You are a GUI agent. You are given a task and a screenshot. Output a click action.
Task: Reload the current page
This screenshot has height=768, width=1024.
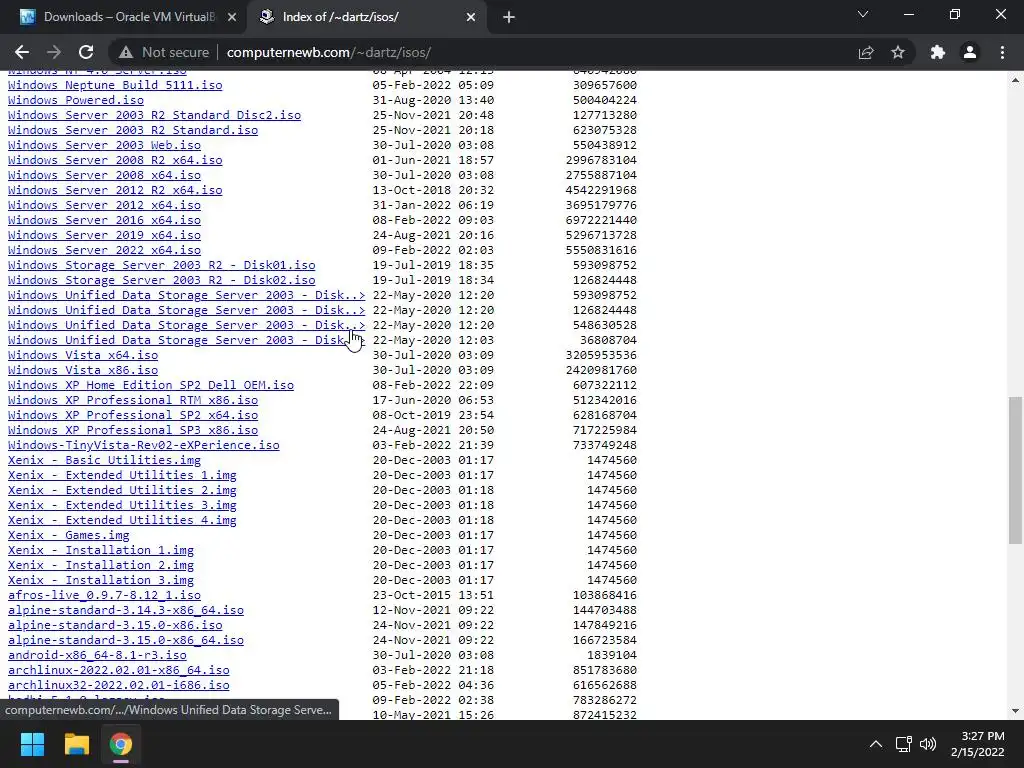click(x=86, y=52)
